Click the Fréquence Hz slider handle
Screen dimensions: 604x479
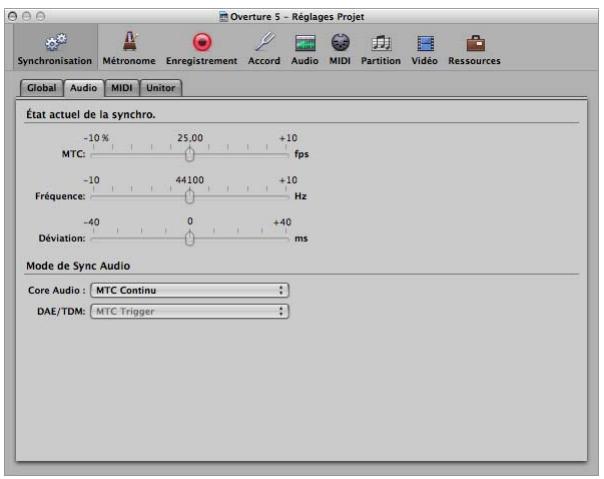click(x=190, y=197)
